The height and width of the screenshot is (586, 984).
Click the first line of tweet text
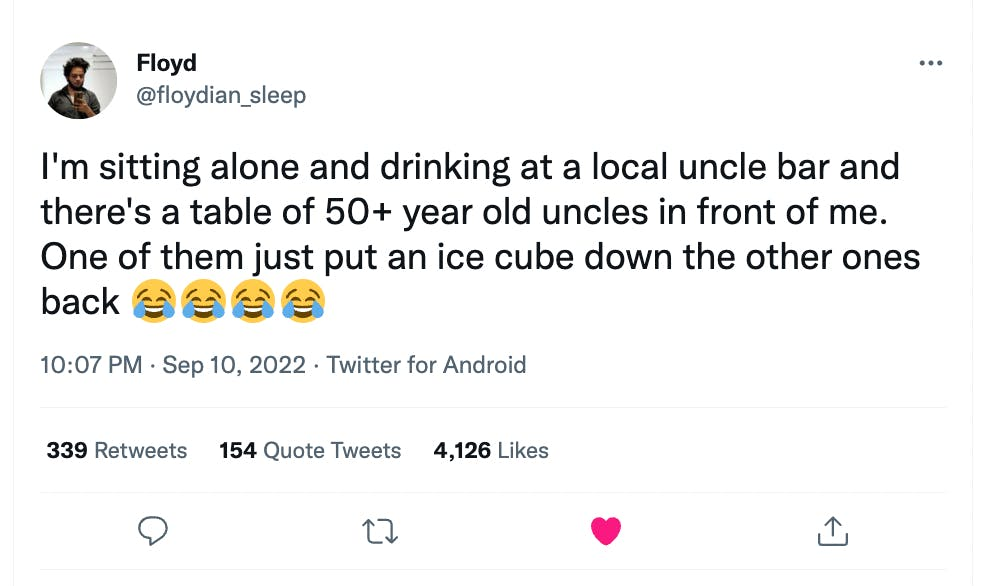470,167
